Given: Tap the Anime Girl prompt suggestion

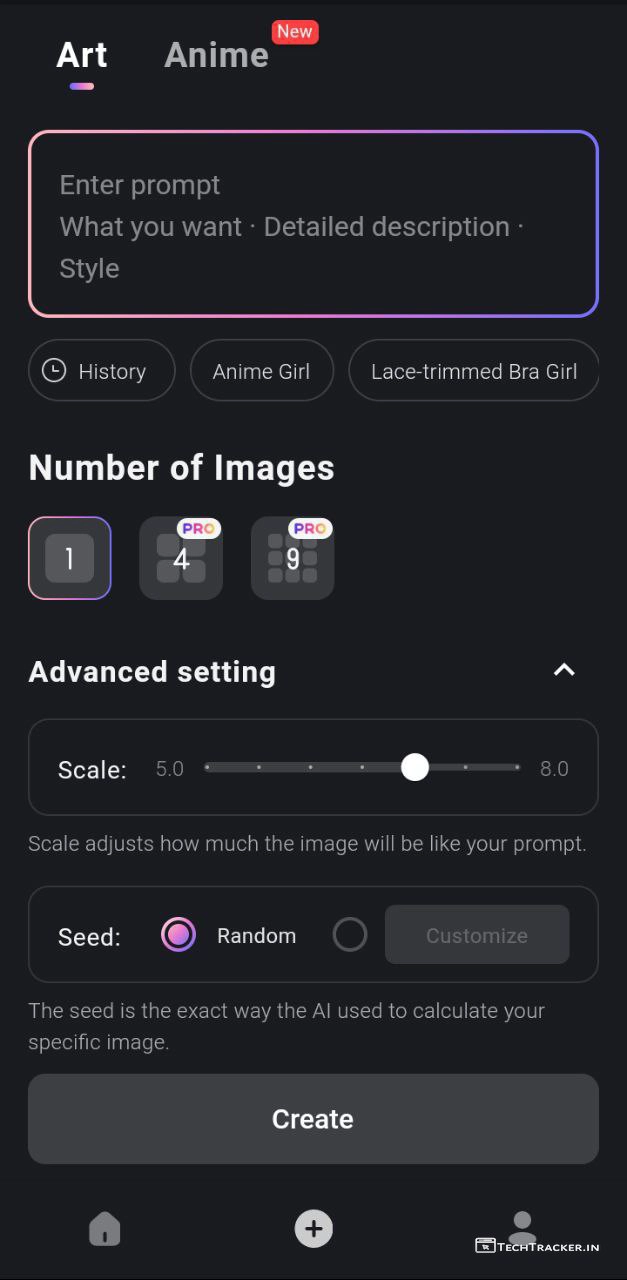Looking at the screenshot, I should tap(261, 371).
